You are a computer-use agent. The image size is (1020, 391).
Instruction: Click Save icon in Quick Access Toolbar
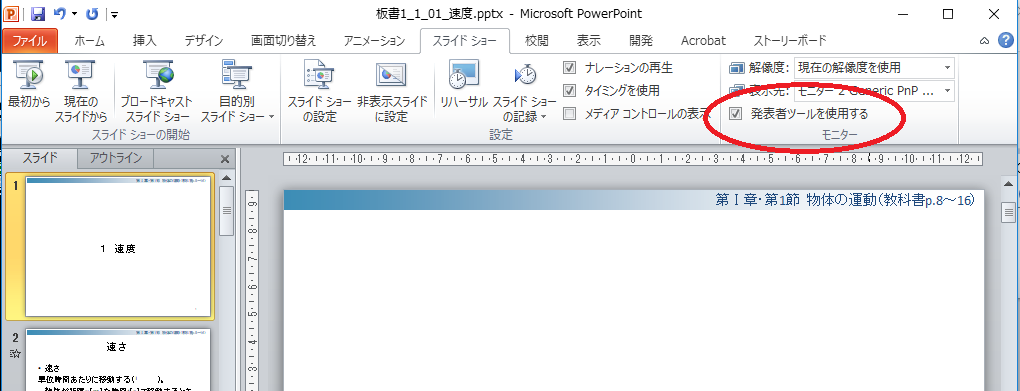[37, 14]
